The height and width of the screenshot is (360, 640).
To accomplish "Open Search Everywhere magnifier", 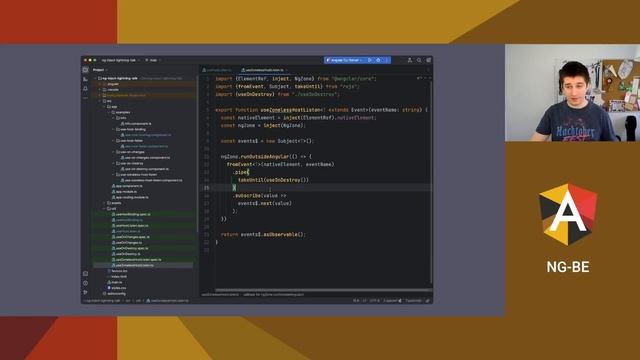I will (419, 60).
